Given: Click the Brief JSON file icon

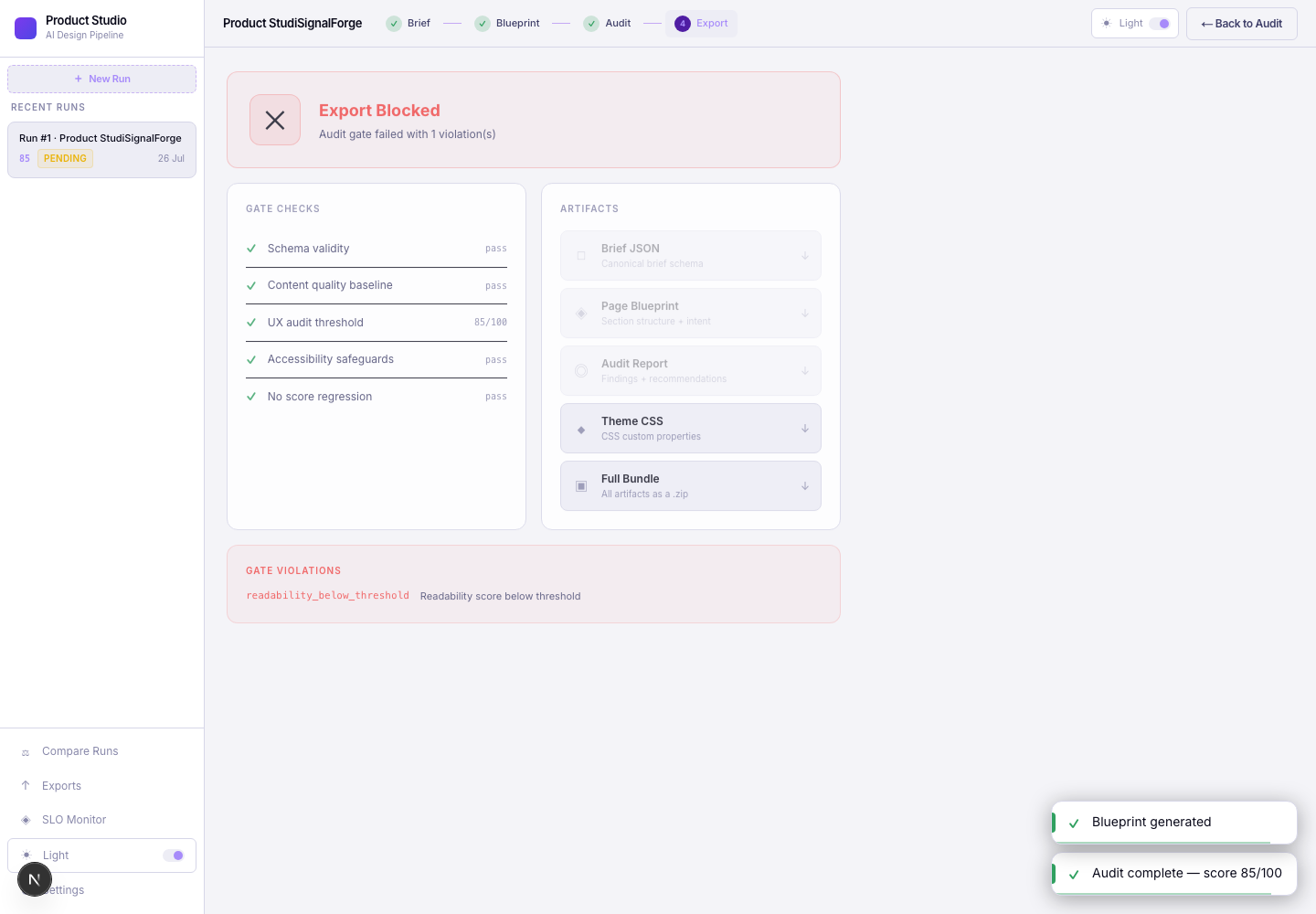Looking at the screenshot, I should point(581,256).
